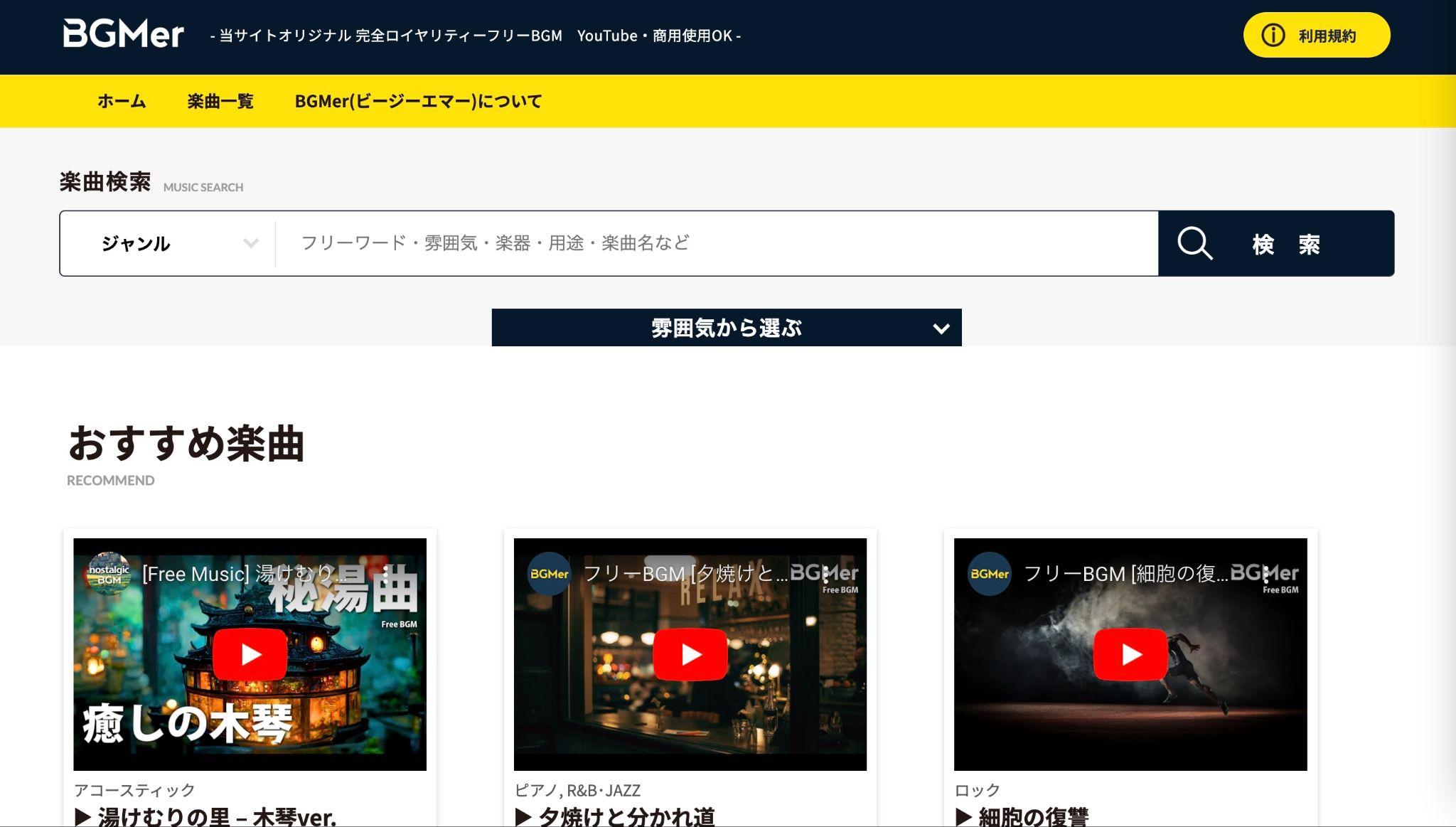Click the ロック genre label
This screenshot has height=827, width=1456.
pos(978,790)
